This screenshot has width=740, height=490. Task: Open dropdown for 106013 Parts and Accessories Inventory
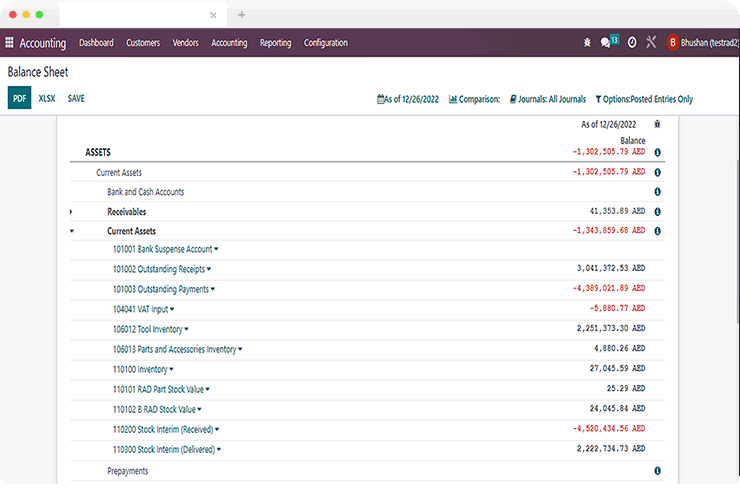click(240, 349)
